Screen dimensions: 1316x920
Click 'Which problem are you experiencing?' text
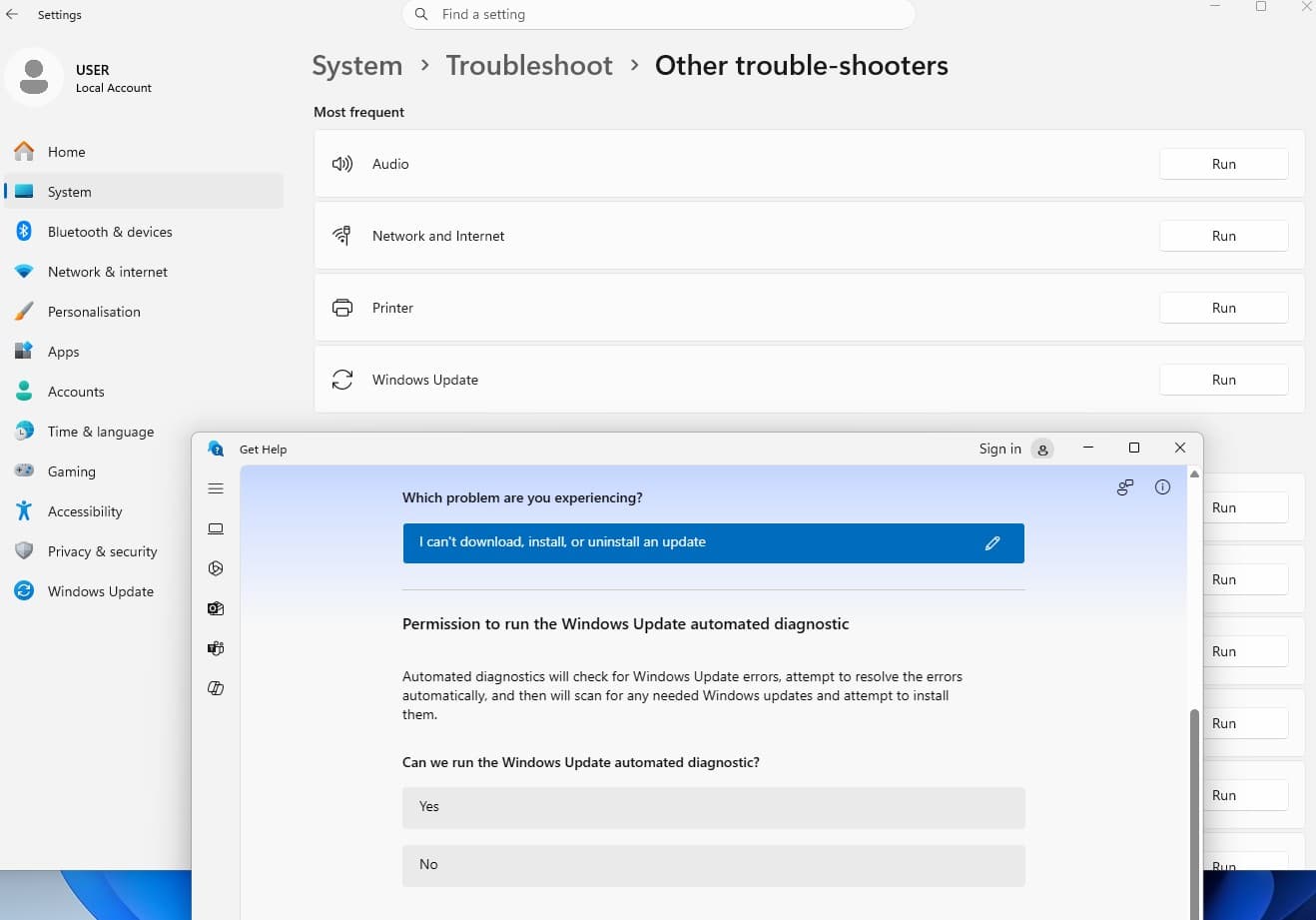pos(522,497)
